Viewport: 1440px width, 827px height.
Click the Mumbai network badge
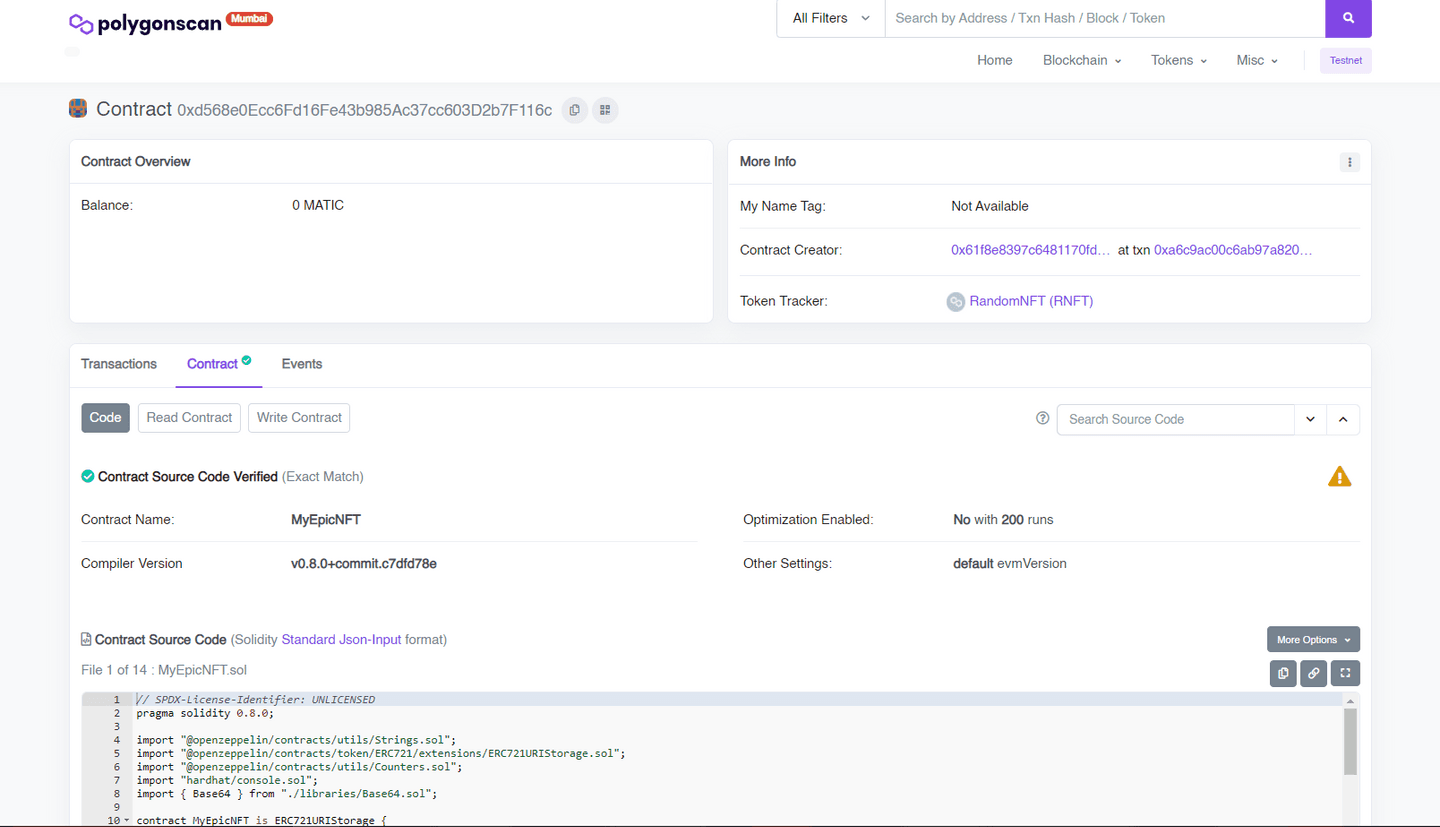pos(249,18)
